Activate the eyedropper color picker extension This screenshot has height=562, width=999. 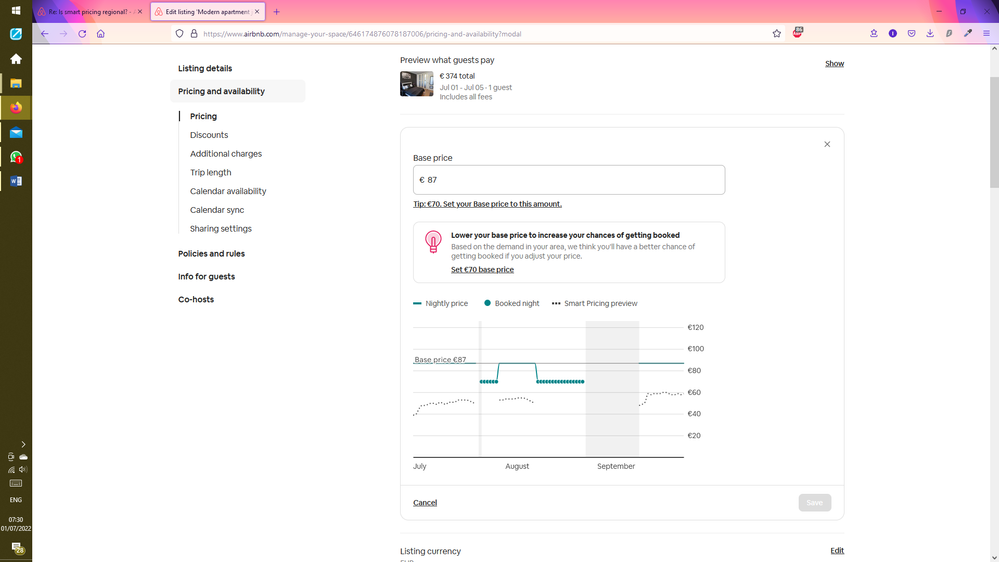[x=967, y=33]
